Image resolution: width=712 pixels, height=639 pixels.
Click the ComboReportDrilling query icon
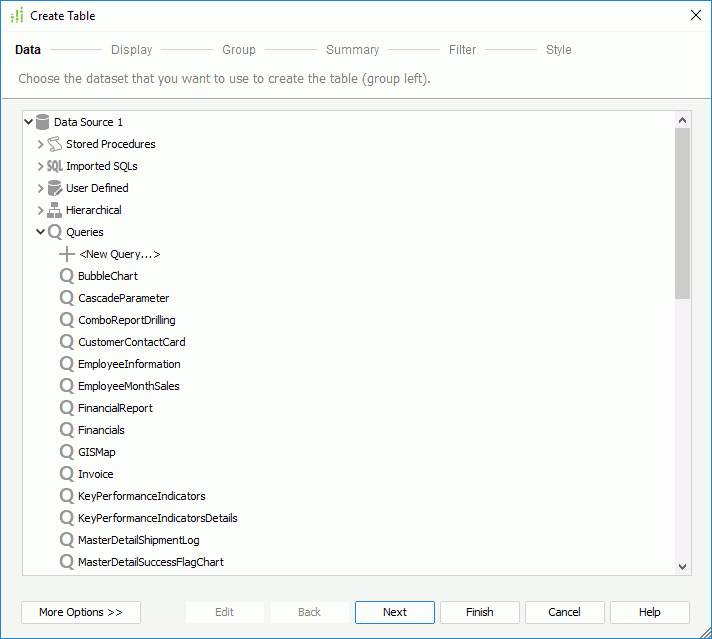click(67, 320)
